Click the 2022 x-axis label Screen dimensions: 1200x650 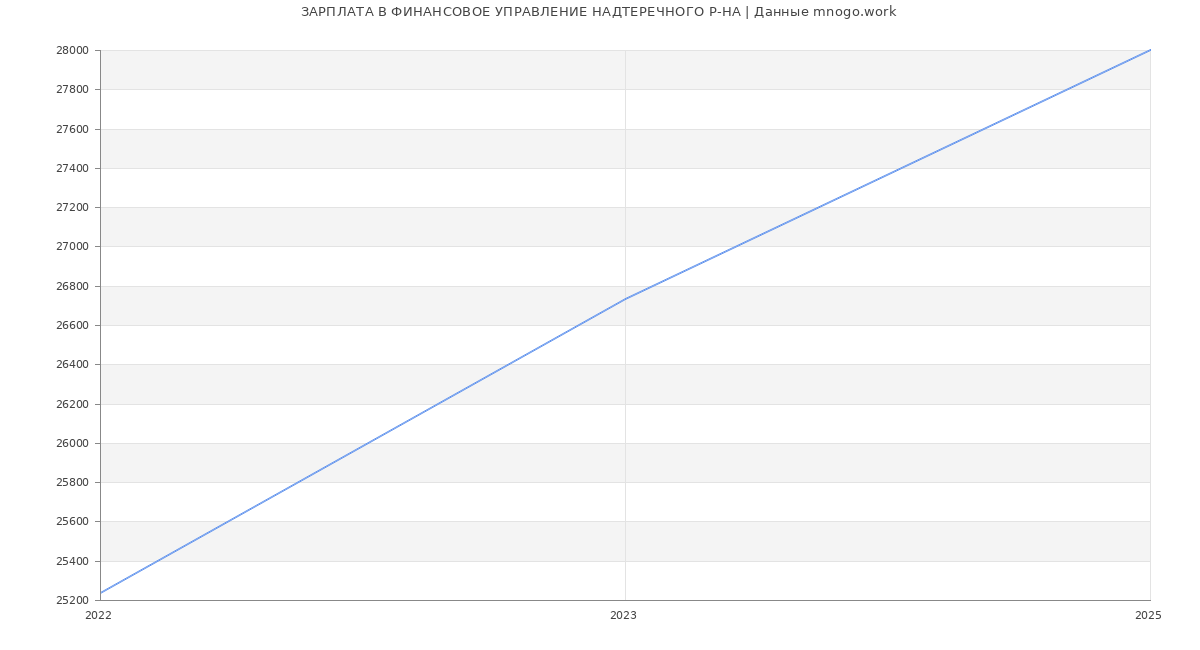(x=98, y=615)
